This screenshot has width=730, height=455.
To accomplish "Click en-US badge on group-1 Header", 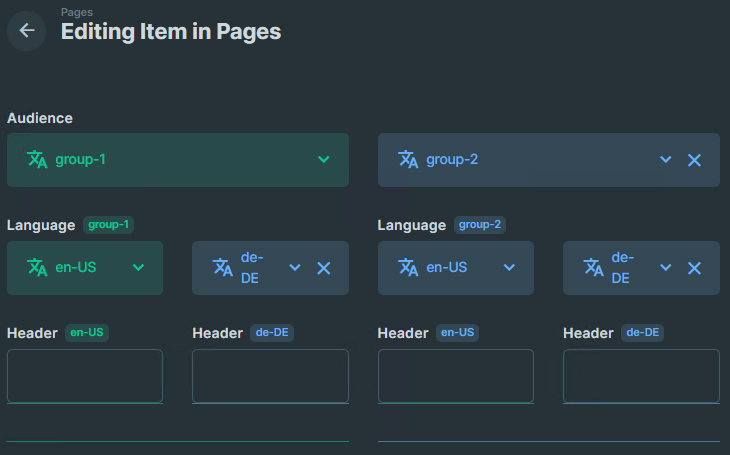I will click(x=87, y=333).
